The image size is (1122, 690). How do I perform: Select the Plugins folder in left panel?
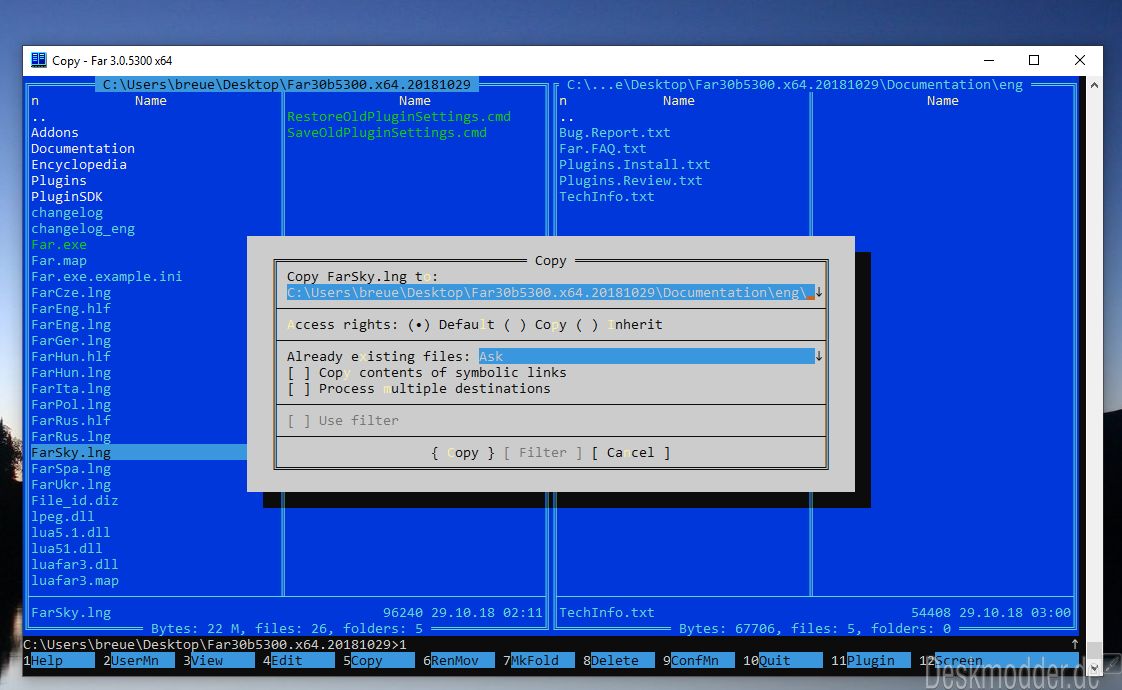tap(59, 180)
